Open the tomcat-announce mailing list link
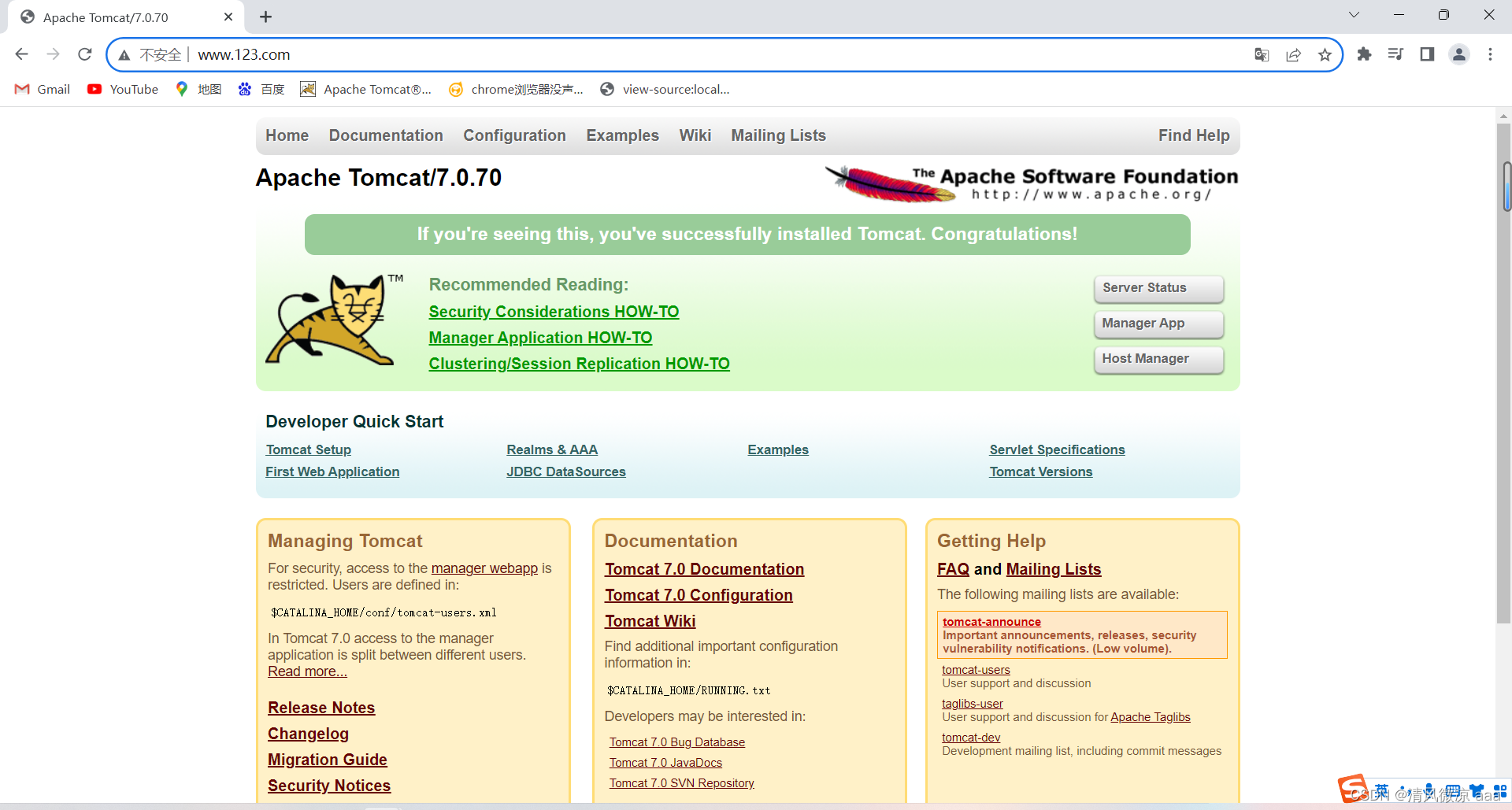The width and height of the screenshot is (1512, 810). (x=991, y=622)
